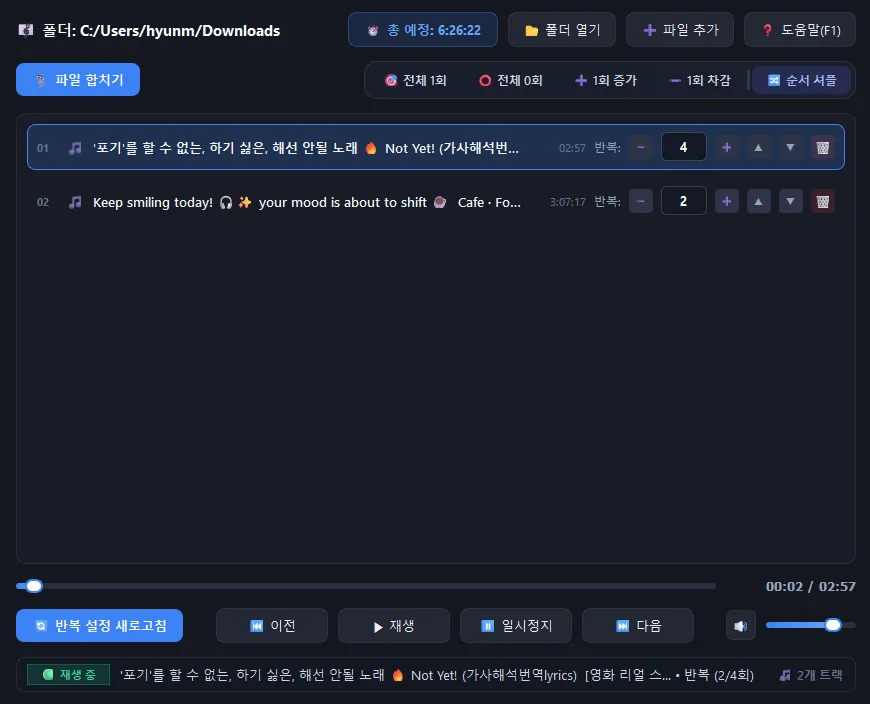870x704 pixels.
Task: Click track number 01 label
Action: 43,148
